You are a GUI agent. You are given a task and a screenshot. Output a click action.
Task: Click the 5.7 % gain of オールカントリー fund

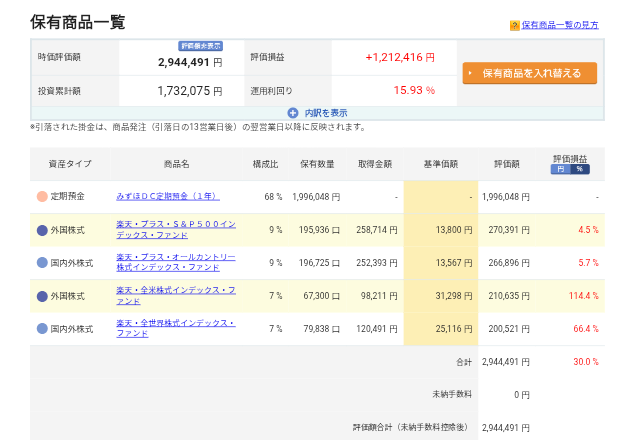[588, 263]
